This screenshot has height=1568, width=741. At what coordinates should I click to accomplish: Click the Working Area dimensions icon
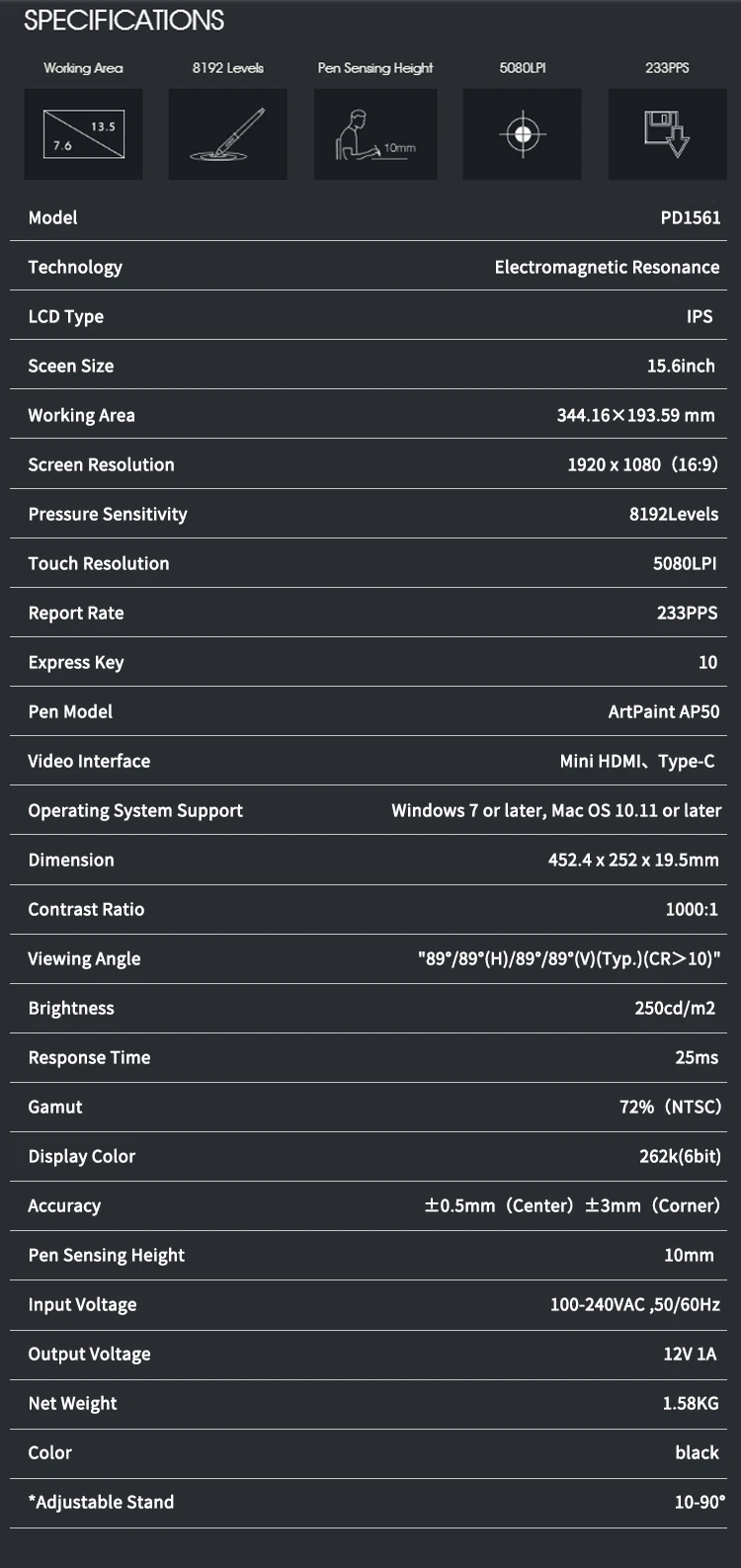[x=83, y=134]
